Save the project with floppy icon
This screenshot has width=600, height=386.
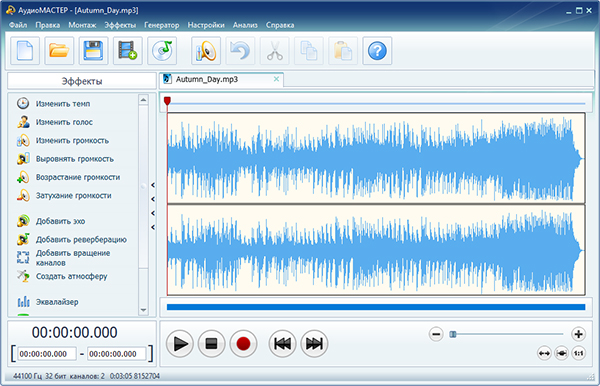coord(93,51)
